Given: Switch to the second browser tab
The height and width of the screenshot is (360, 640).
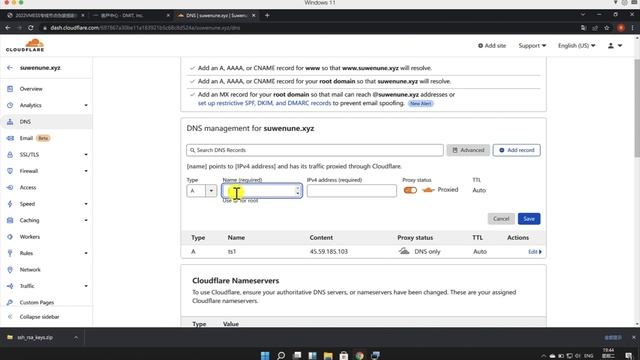Looking at the screenshot, I should click(x=131, y=15).
